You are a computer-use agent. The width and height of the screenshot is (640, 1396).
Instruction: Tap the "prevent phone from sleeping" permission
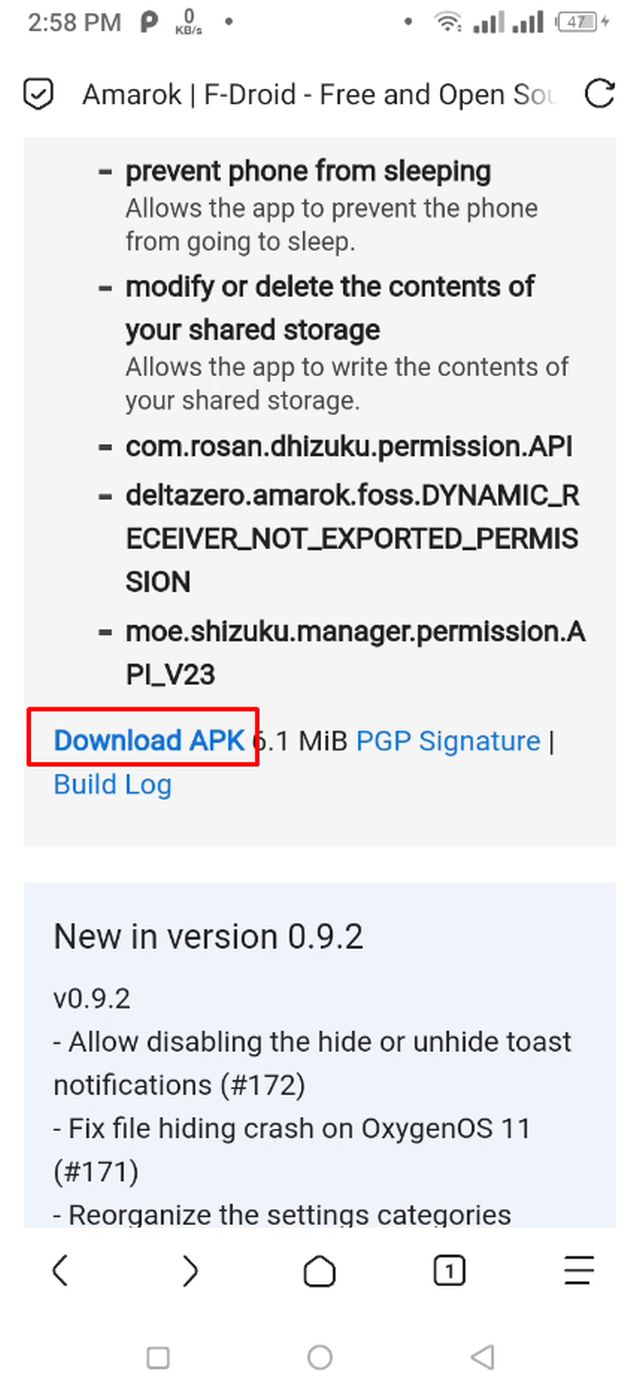[x=307, y=171]
